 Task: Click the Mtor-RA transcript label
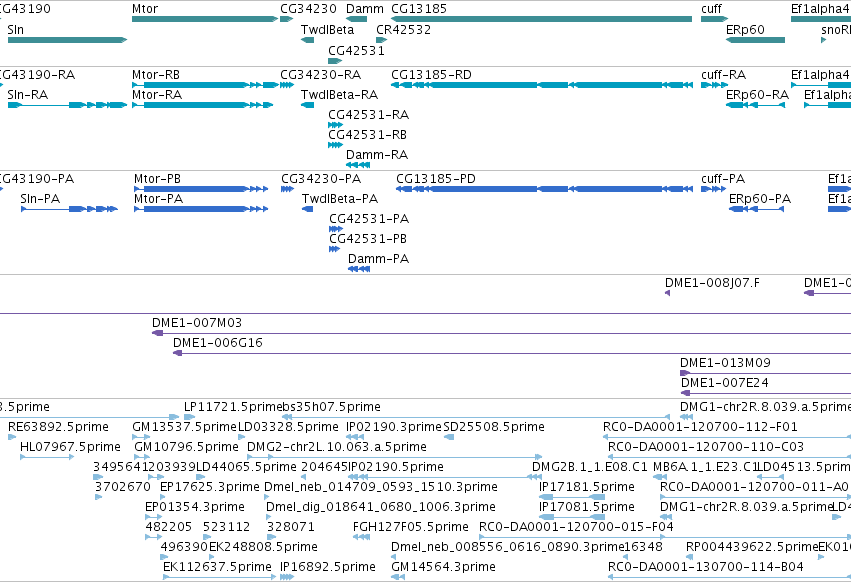click(x=157, y=95)
